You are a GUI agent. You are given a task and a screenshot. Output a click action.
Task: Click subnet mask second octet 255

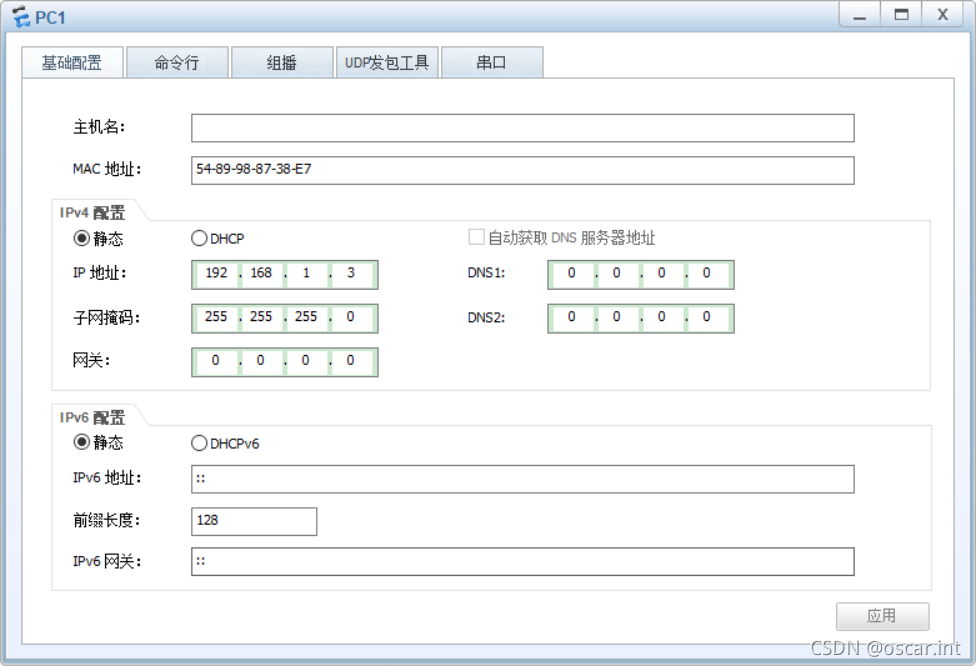coord(261,317)
